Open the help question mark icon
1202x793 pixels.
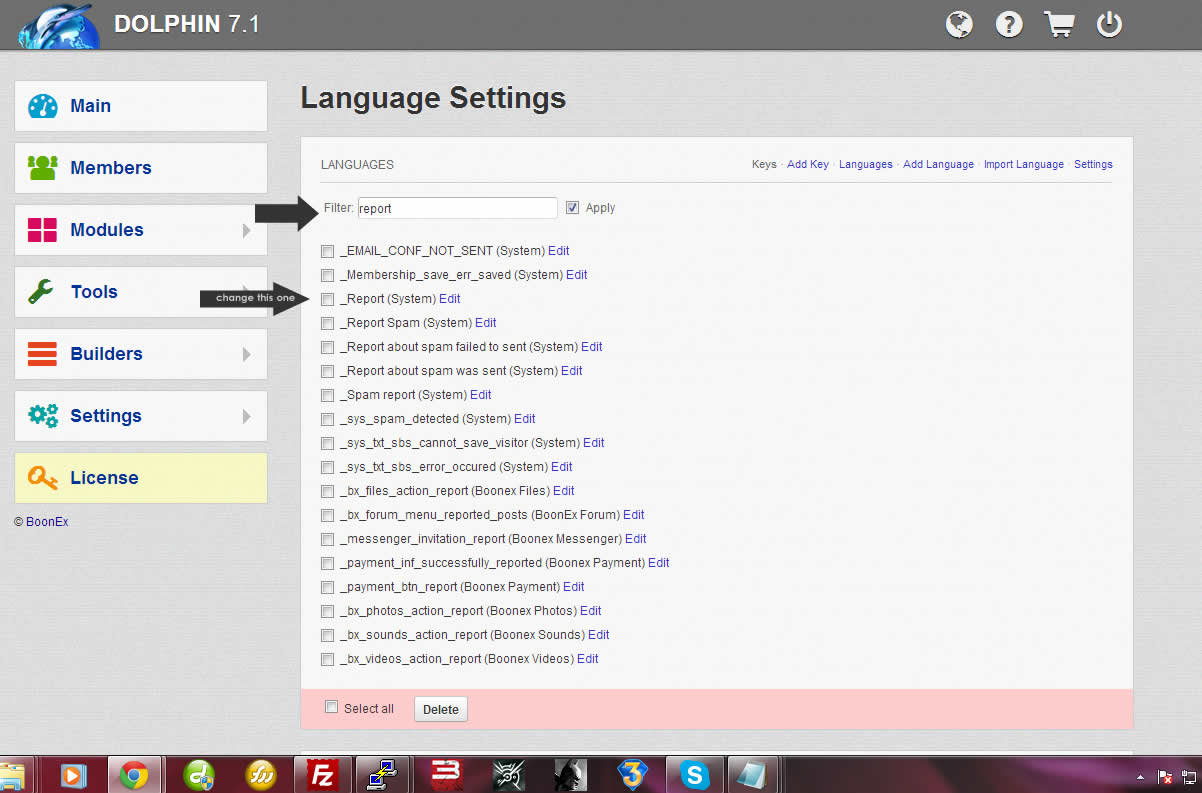point(1009,25)
